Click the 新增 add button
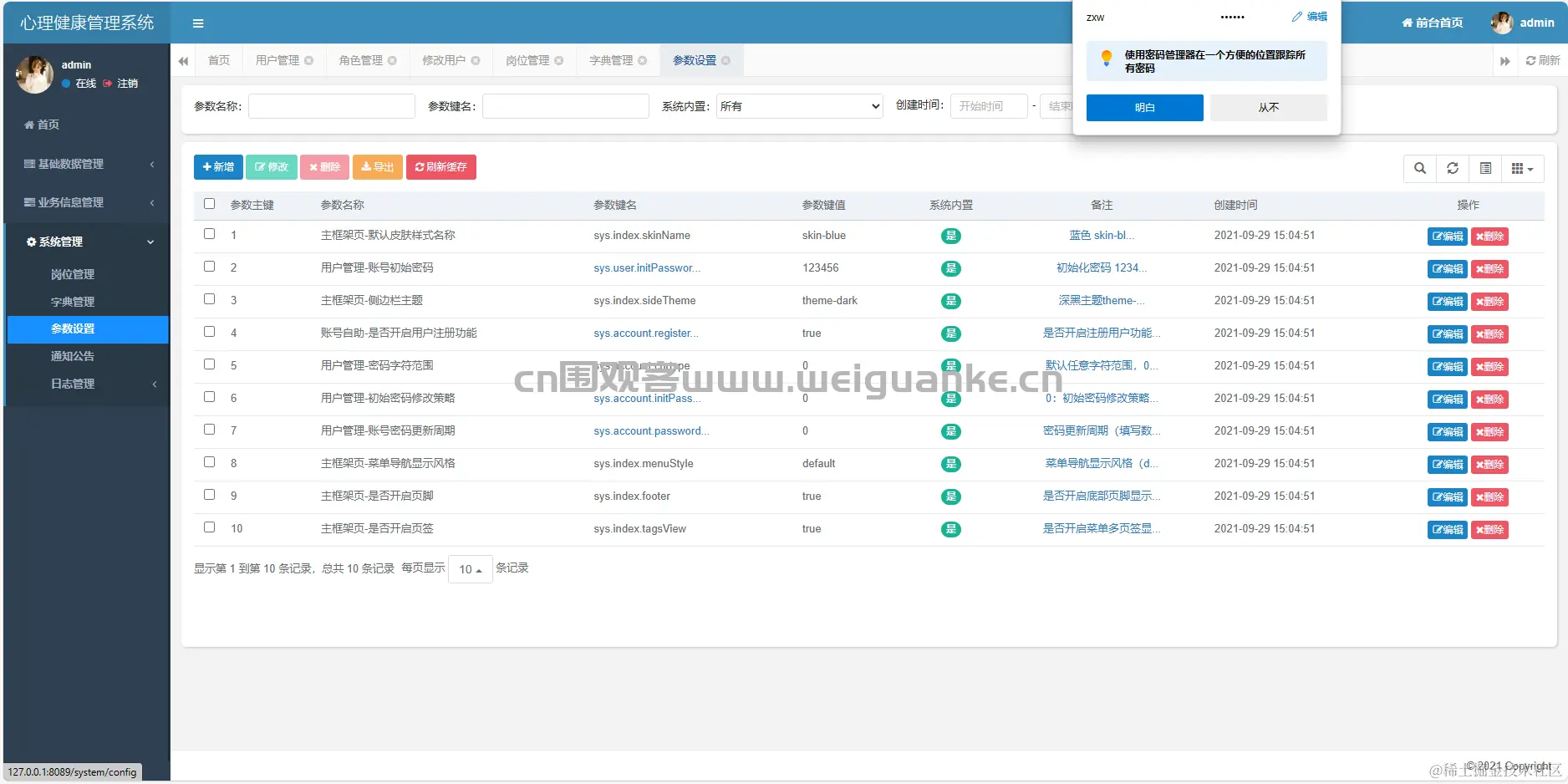The height and width of the screenshot is (784, 1568). point(218,167)
